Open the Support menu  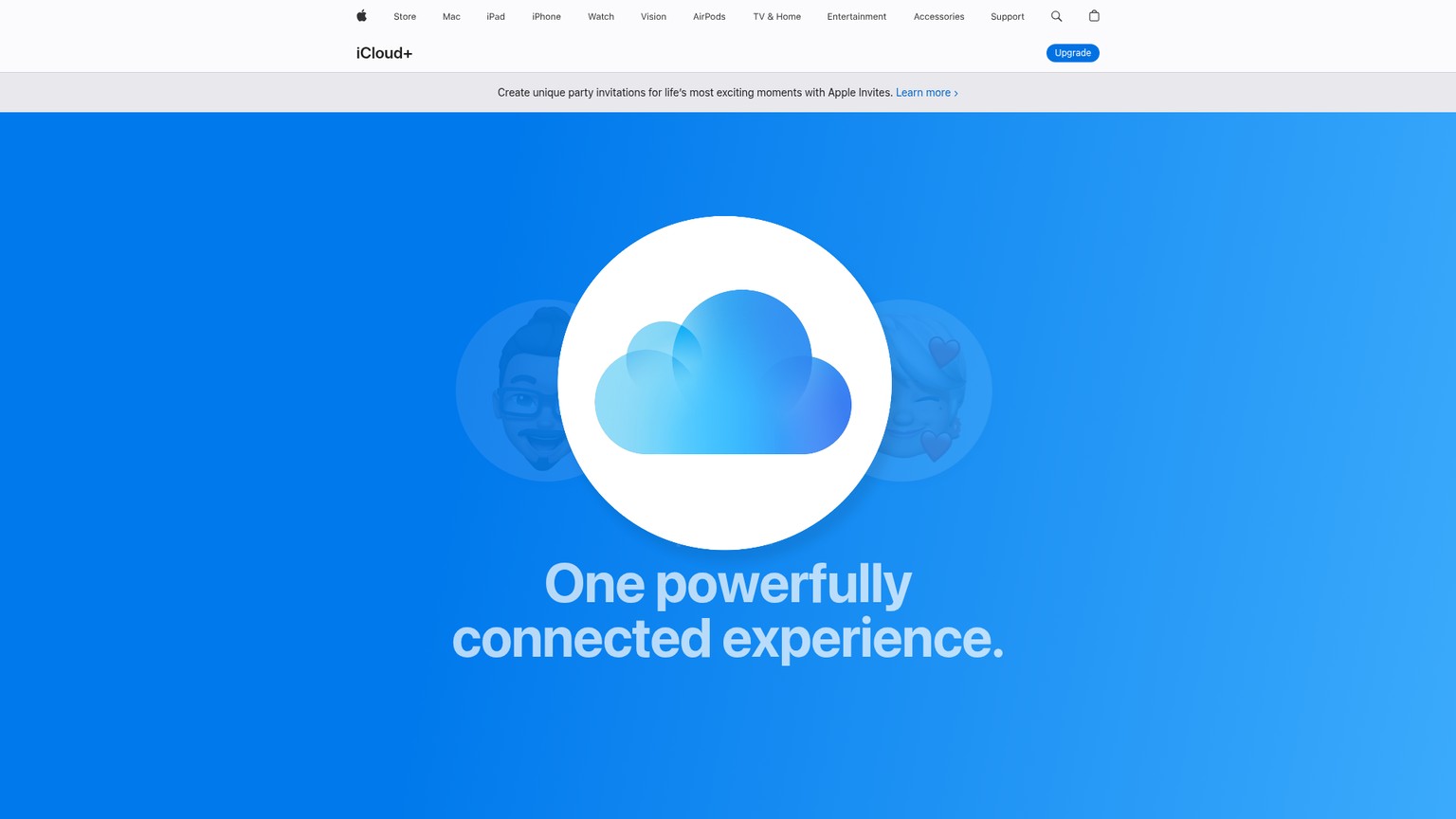1008,17
